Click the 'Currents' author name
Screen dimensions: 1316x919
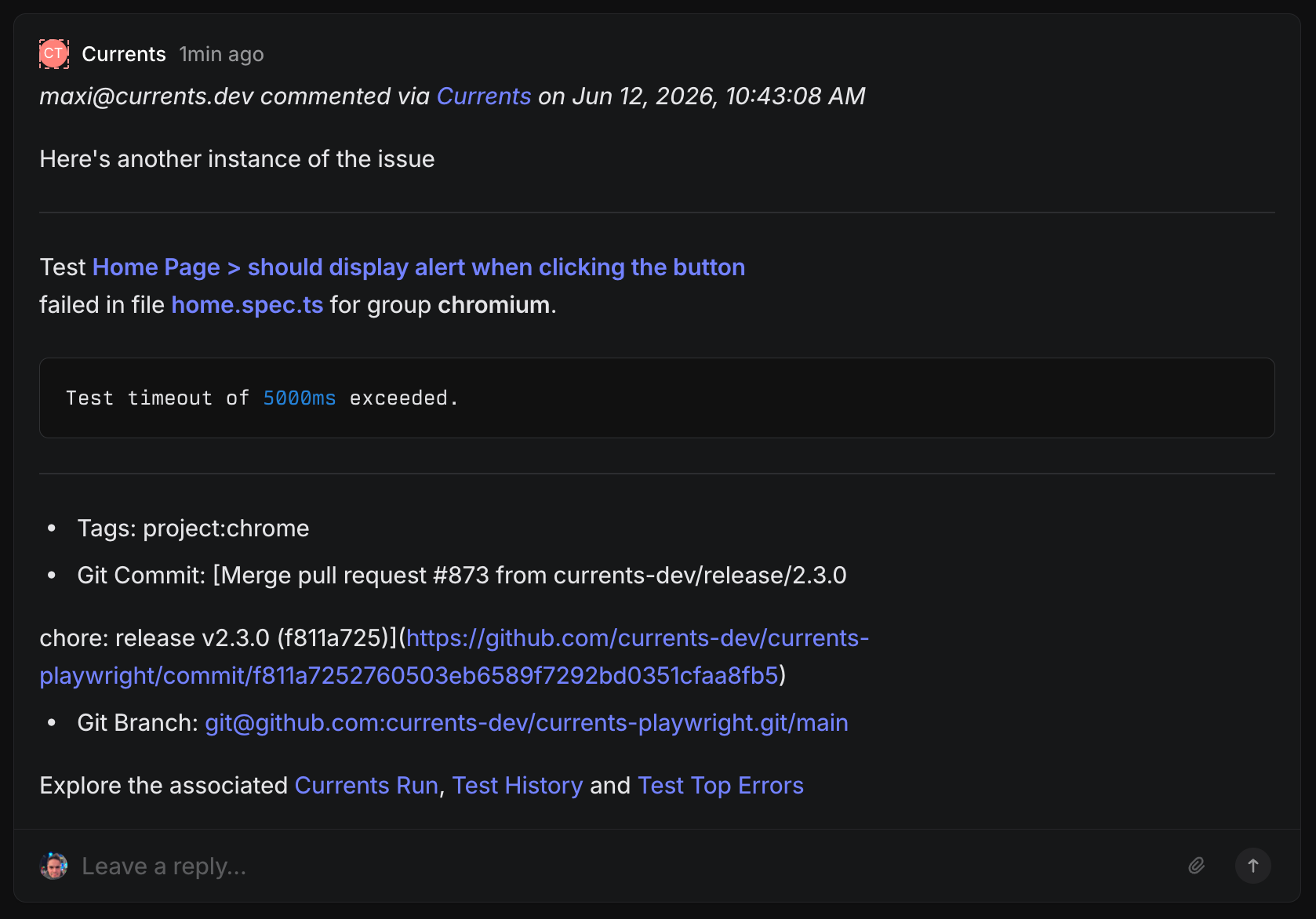(124, 54)
